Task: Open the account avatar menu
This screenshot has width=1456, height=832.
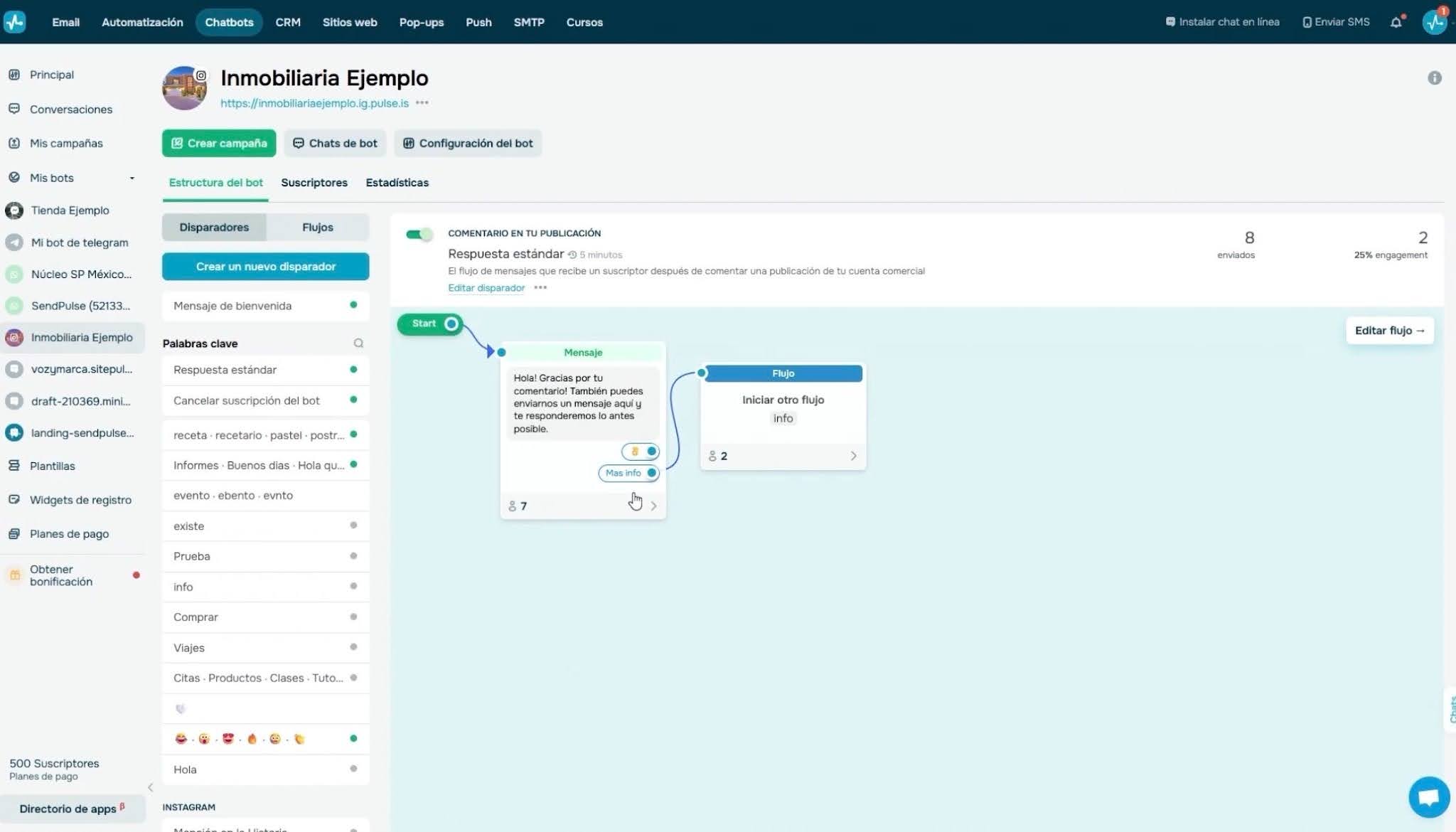Action: click(x=1435, y=22)
